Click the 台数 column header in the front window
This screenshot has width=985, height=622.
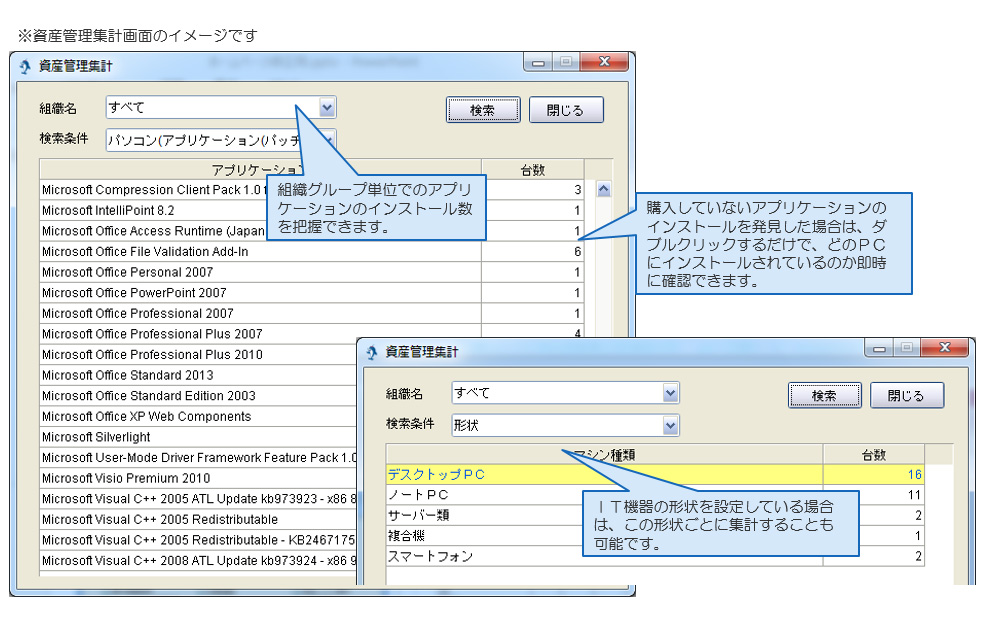coord(874,454)
